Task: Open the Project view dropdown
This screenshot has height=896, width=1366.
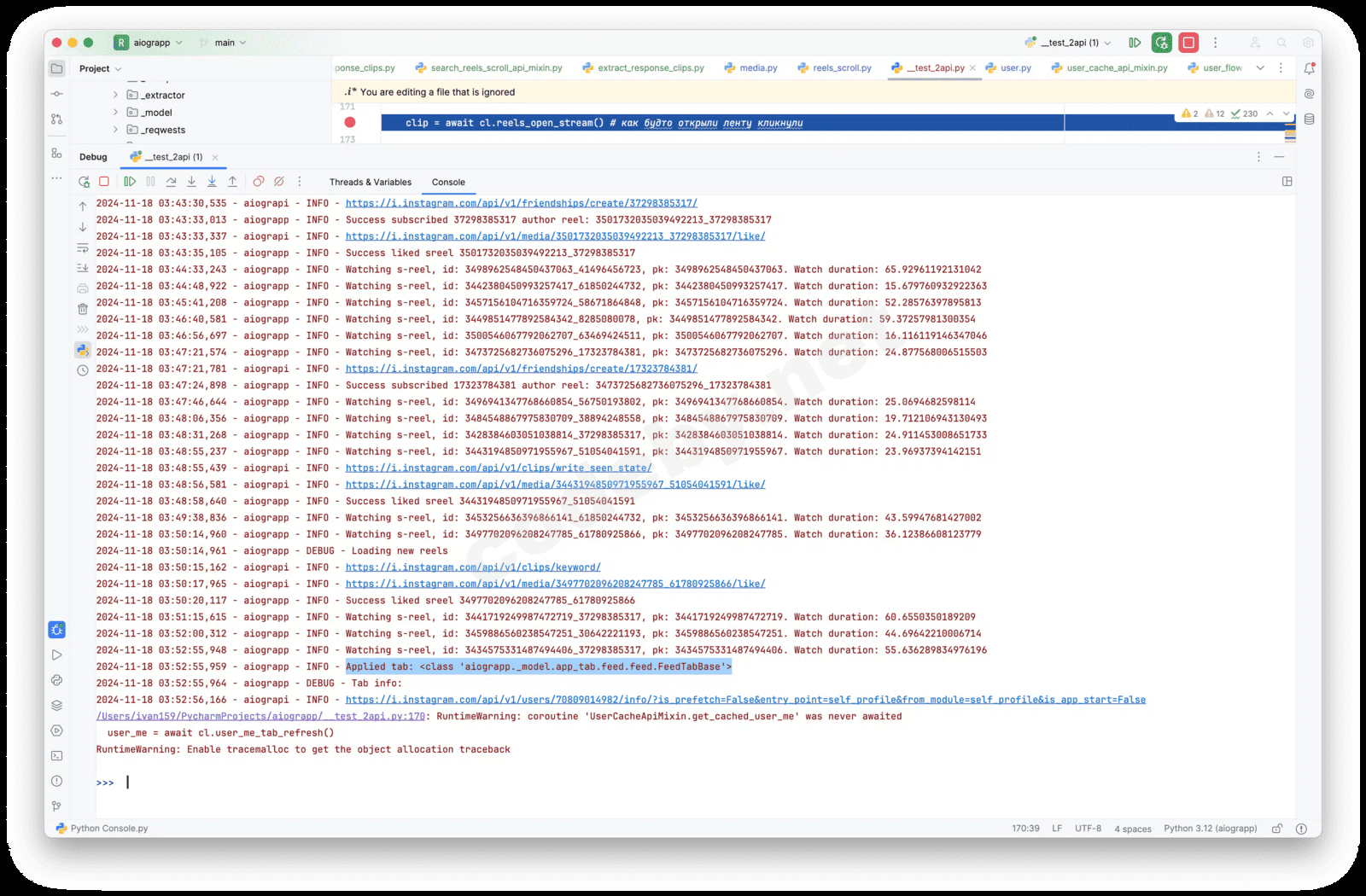Action: tap(101, 68)
